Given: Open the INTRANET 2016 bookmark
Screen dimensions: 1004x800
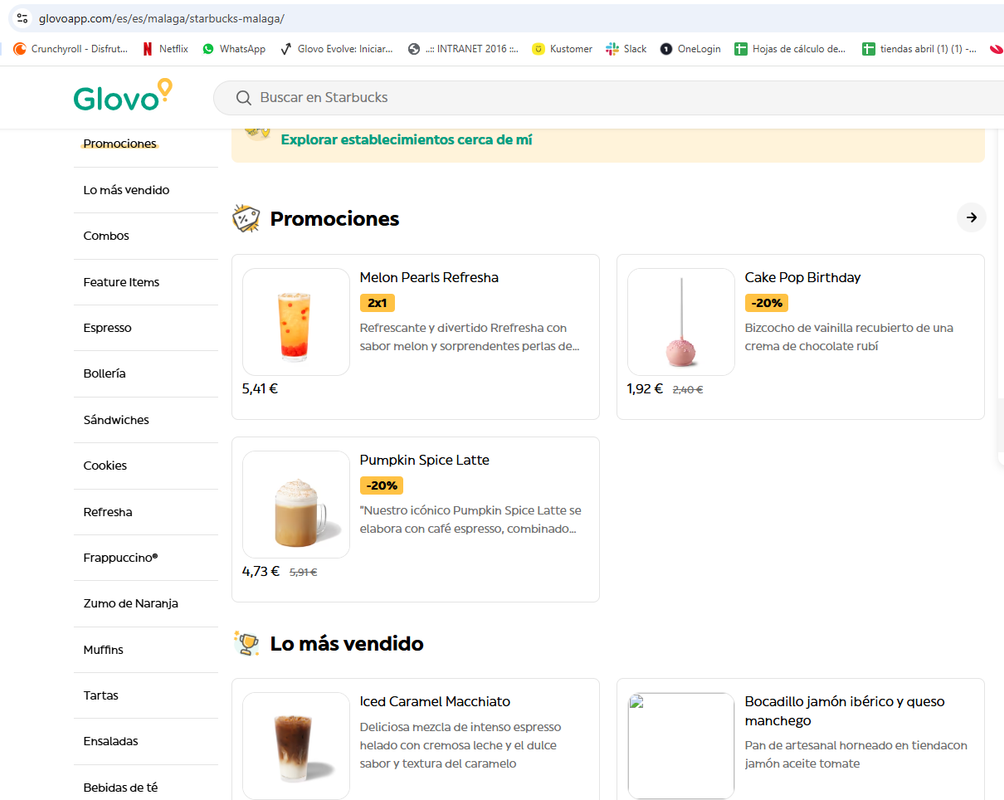Looking at the screenshot, I should click(x=463, y=49).
